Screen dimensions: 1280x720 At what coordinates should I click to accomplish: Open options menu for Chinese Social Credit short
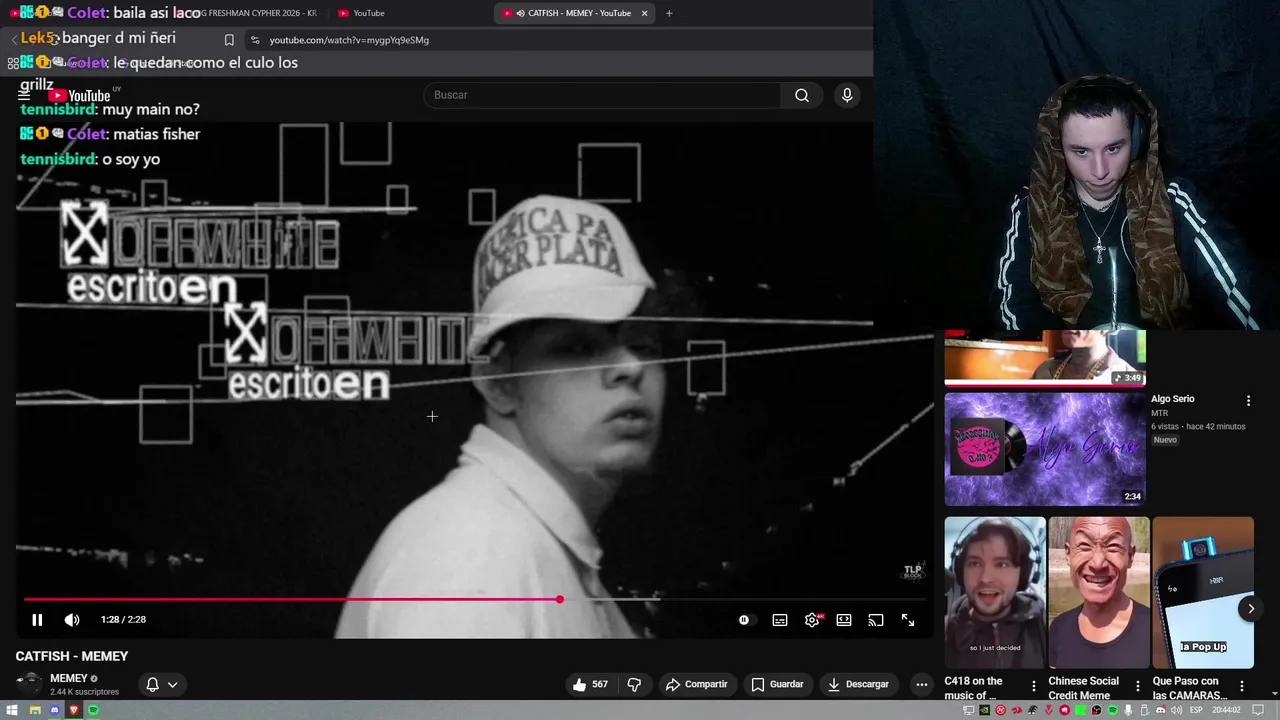(x=1138, y=687)
